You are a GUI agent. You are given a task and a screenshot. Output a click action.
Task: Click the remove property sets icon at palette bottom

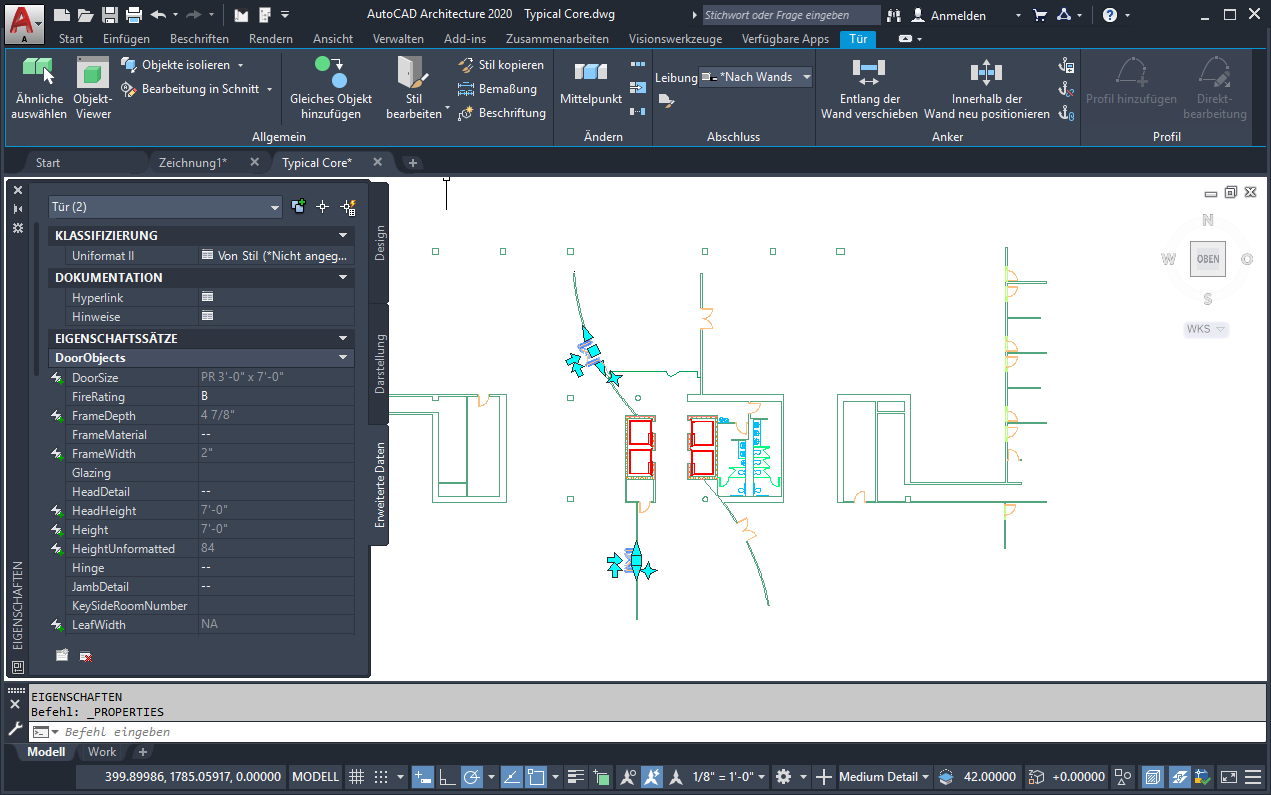coord(86,656)
